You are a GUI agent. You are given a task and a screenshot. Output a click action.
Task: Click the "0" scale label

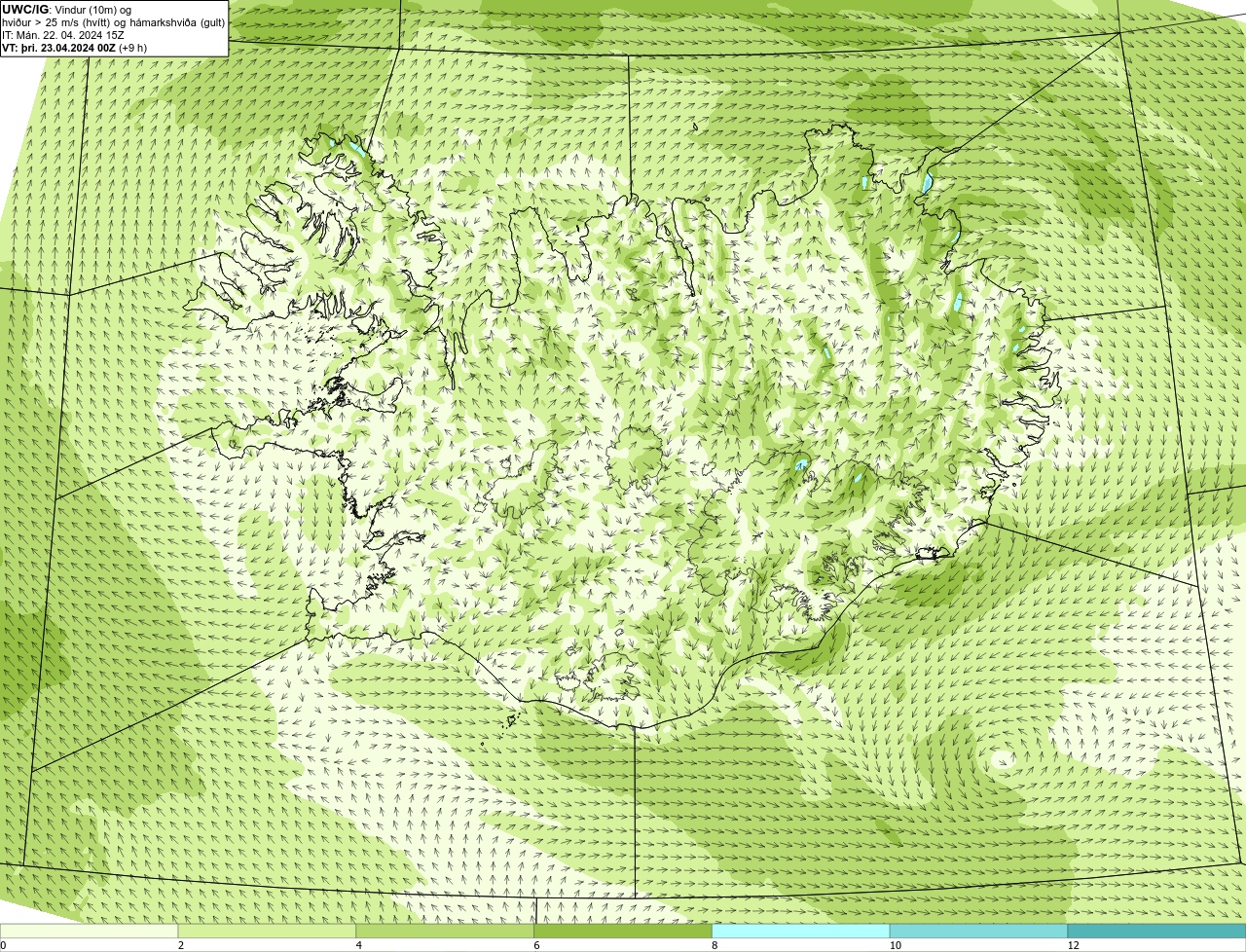tap(3, 945)
